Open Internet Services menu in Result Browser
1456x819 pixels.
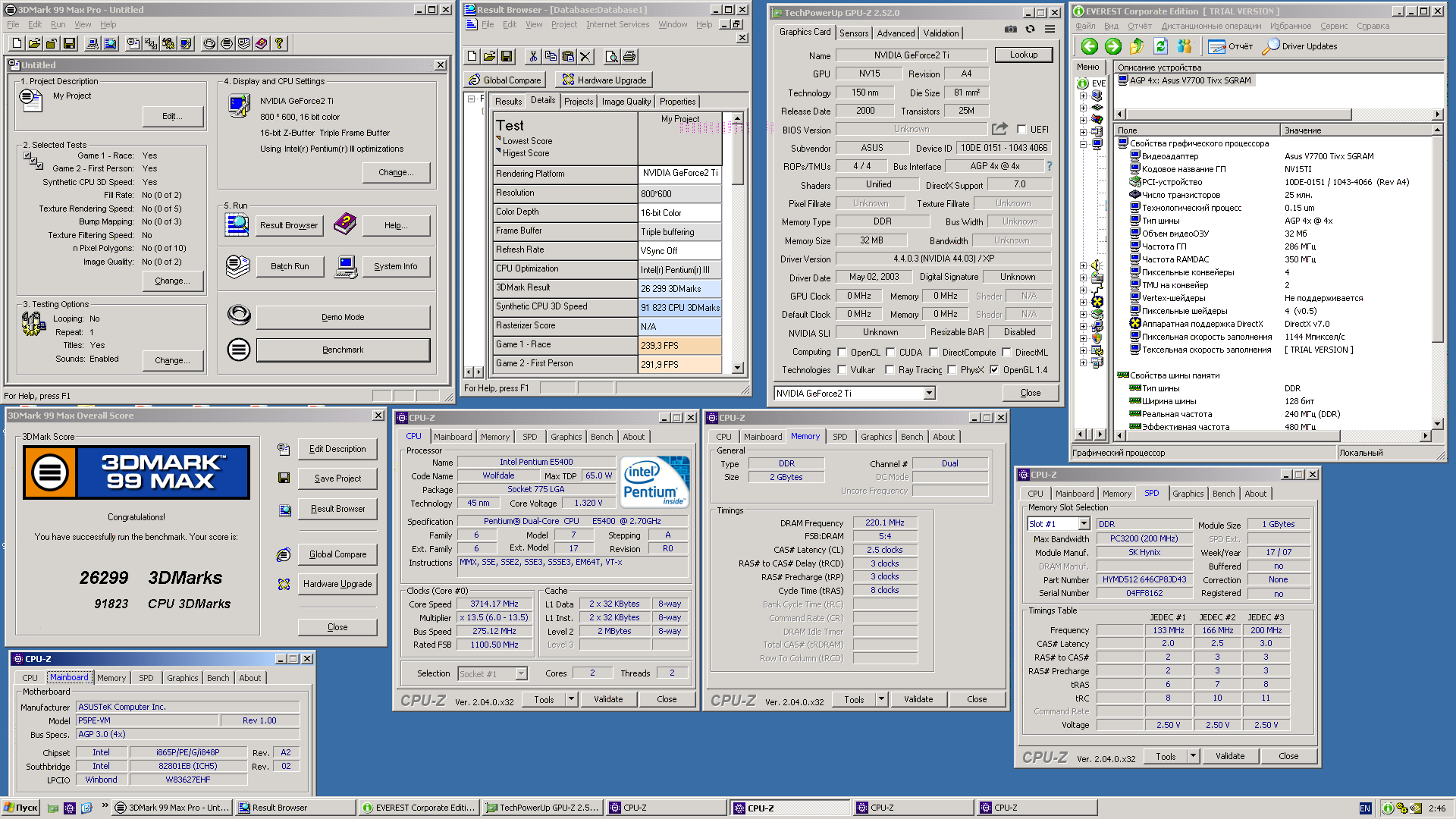pos(618,24)
